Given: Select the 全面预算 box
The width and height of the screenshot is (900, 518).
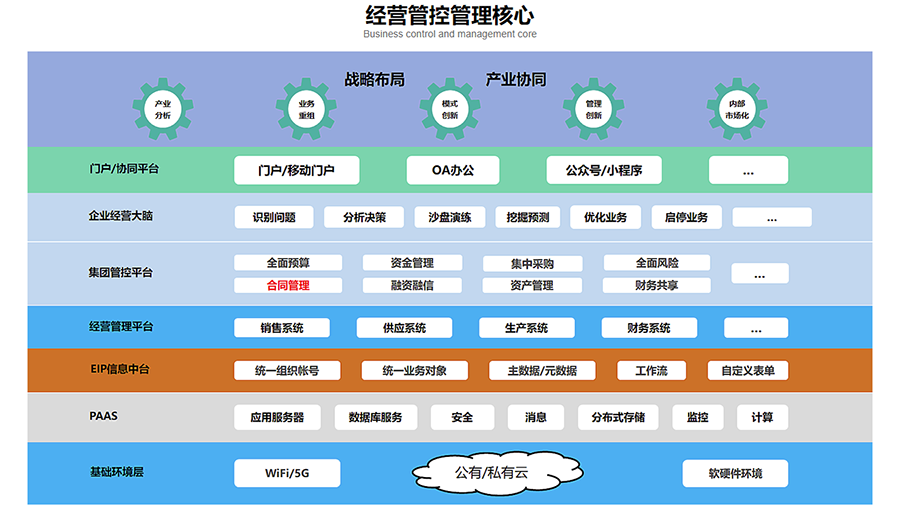Looking at the screenshot, I should [288, 263].
